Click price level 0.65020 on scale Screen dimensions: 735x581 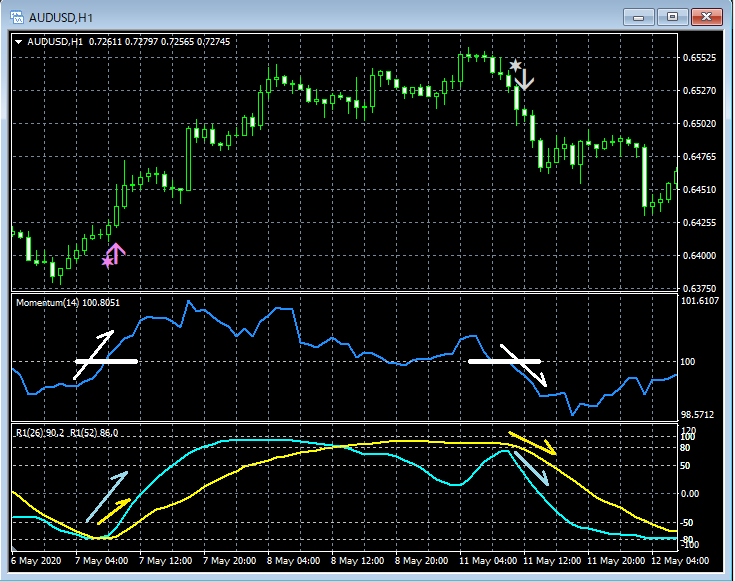pyautogui.click(x=699, y=124)
